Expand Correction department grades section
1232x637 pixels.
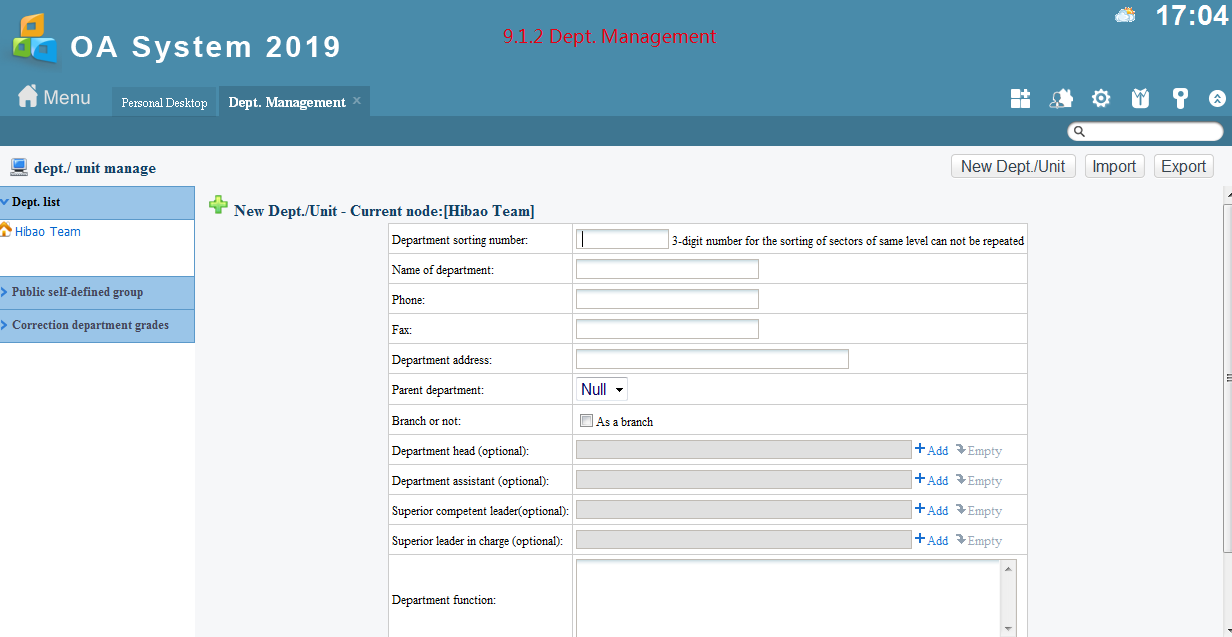(97, 325)
